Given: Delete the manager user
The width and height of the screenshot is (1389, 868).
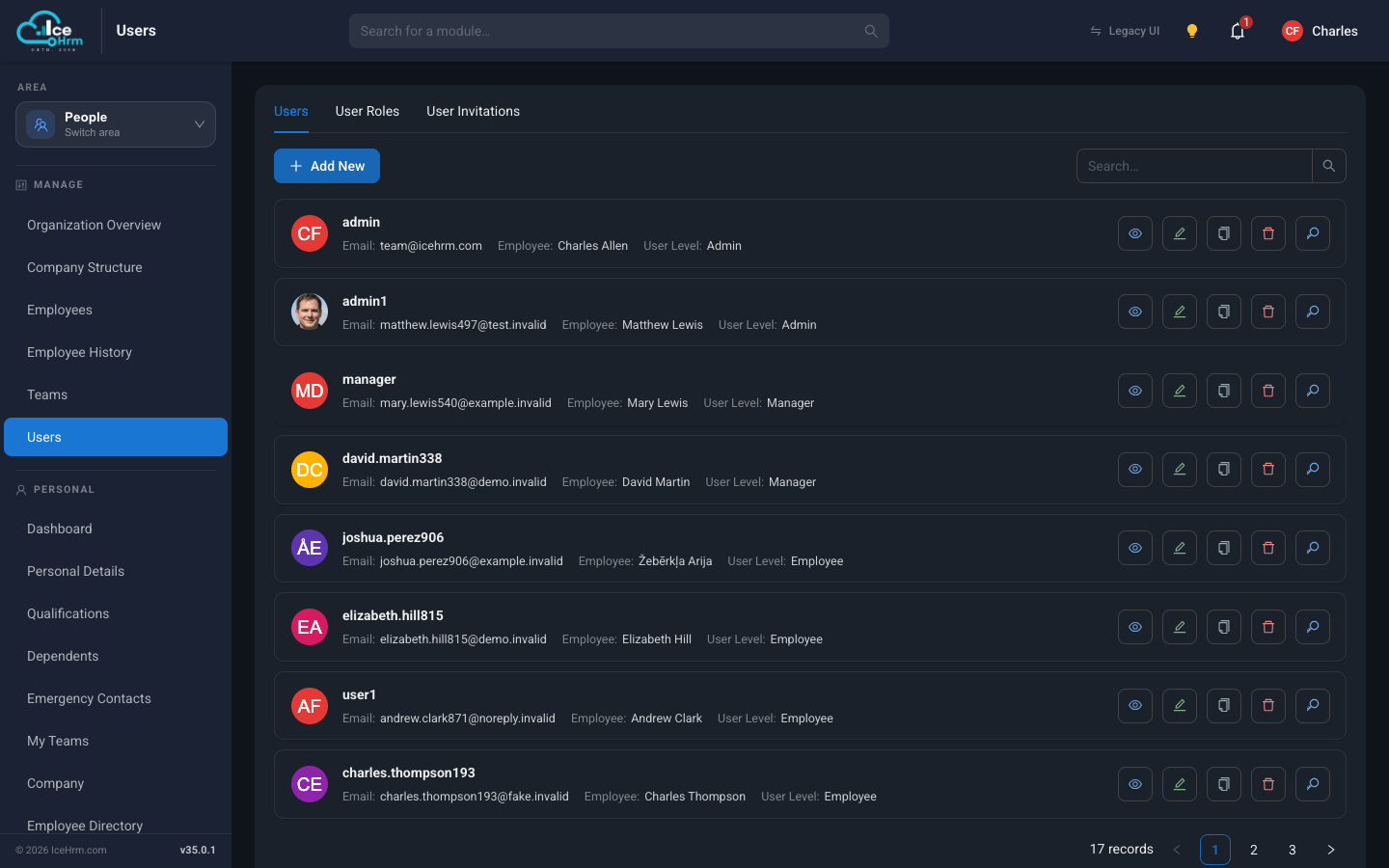Looking at the screenshot, I should 1268,391.
